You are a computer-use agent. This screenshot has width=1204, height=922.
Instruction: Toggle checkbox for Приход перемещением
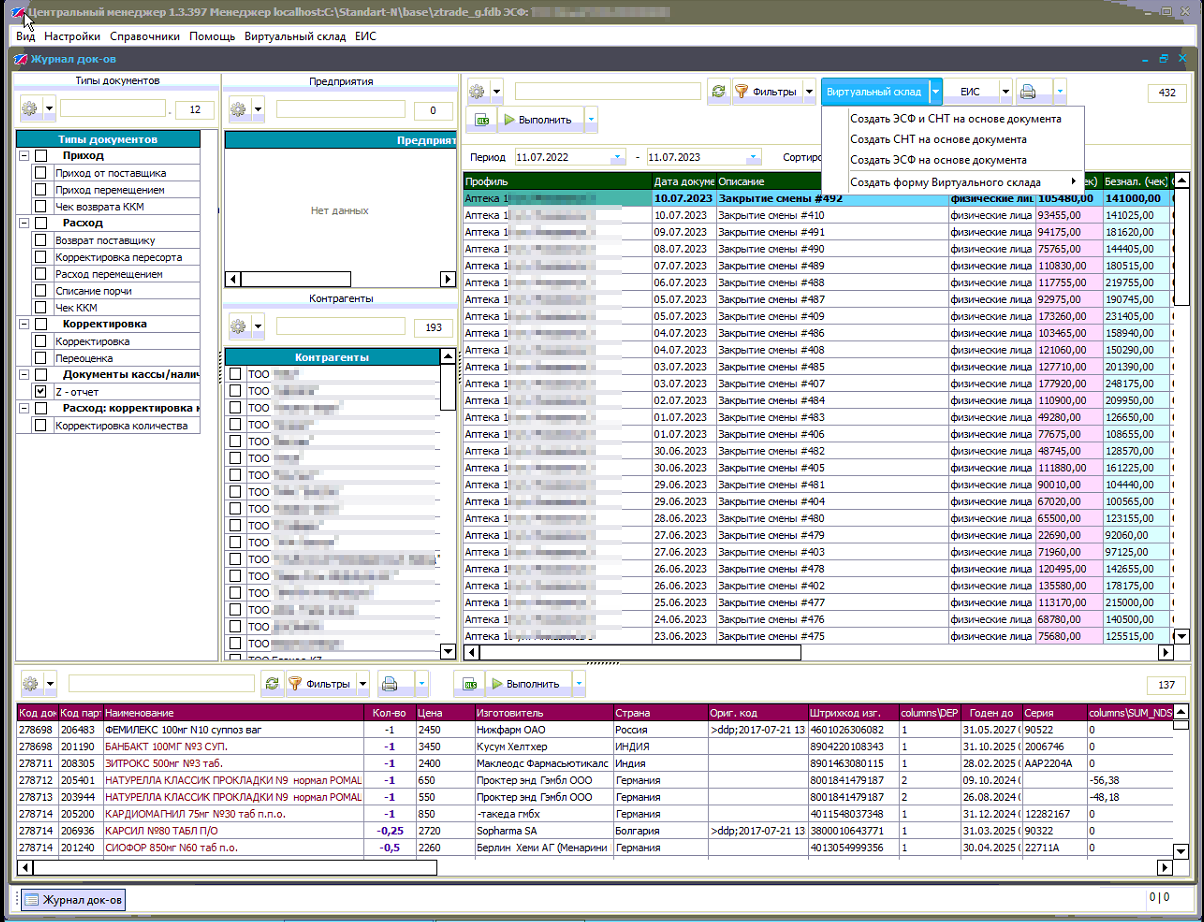41,190
